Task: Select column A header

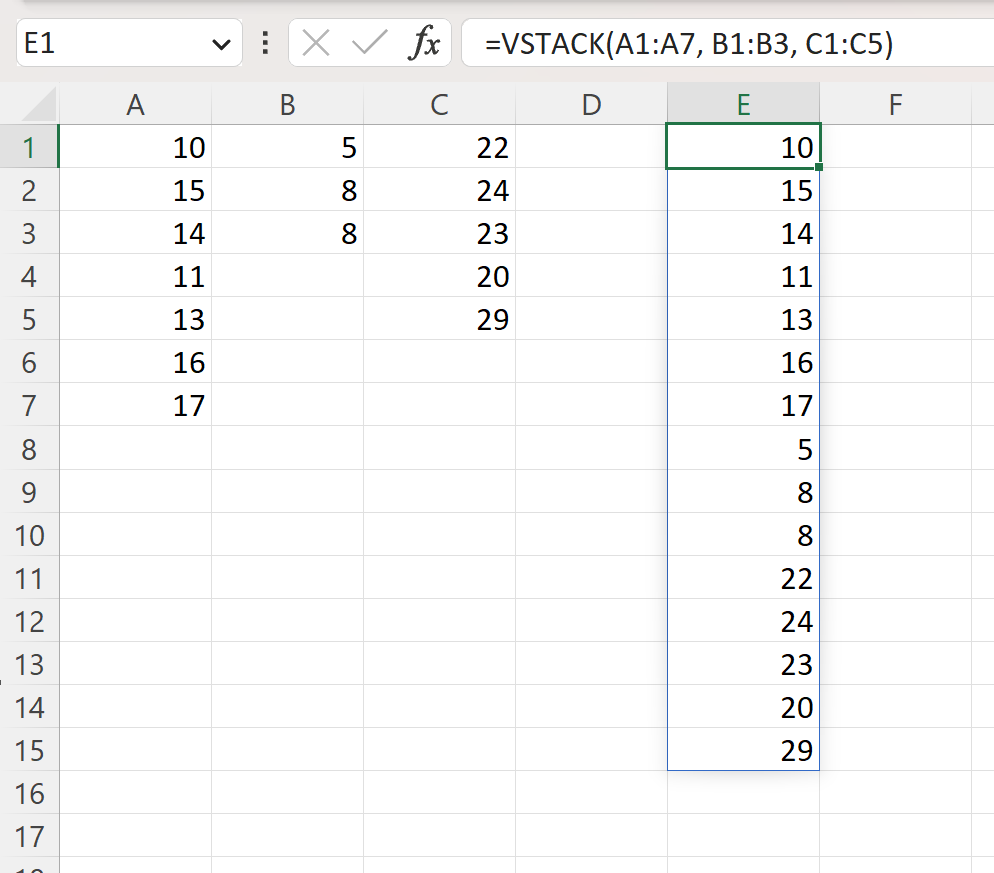Action: click(x=135, y=103)
